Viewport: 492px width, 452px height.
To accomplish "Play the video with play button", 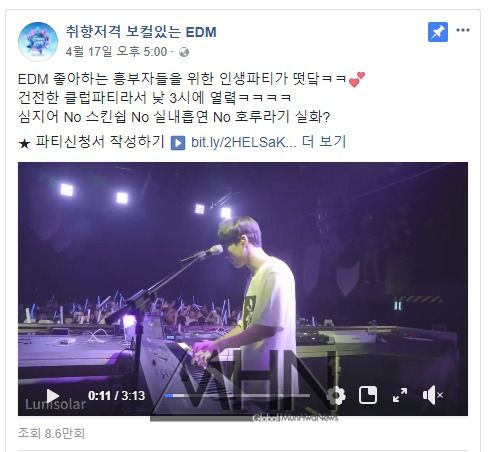I will (52, 396).
